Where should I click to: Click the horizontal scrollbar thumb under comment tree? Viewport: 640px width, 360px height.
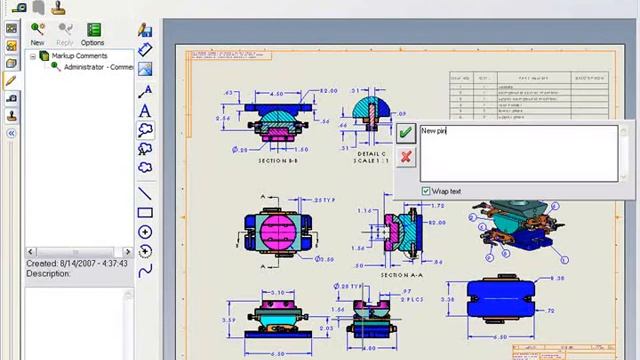[75, 252]
